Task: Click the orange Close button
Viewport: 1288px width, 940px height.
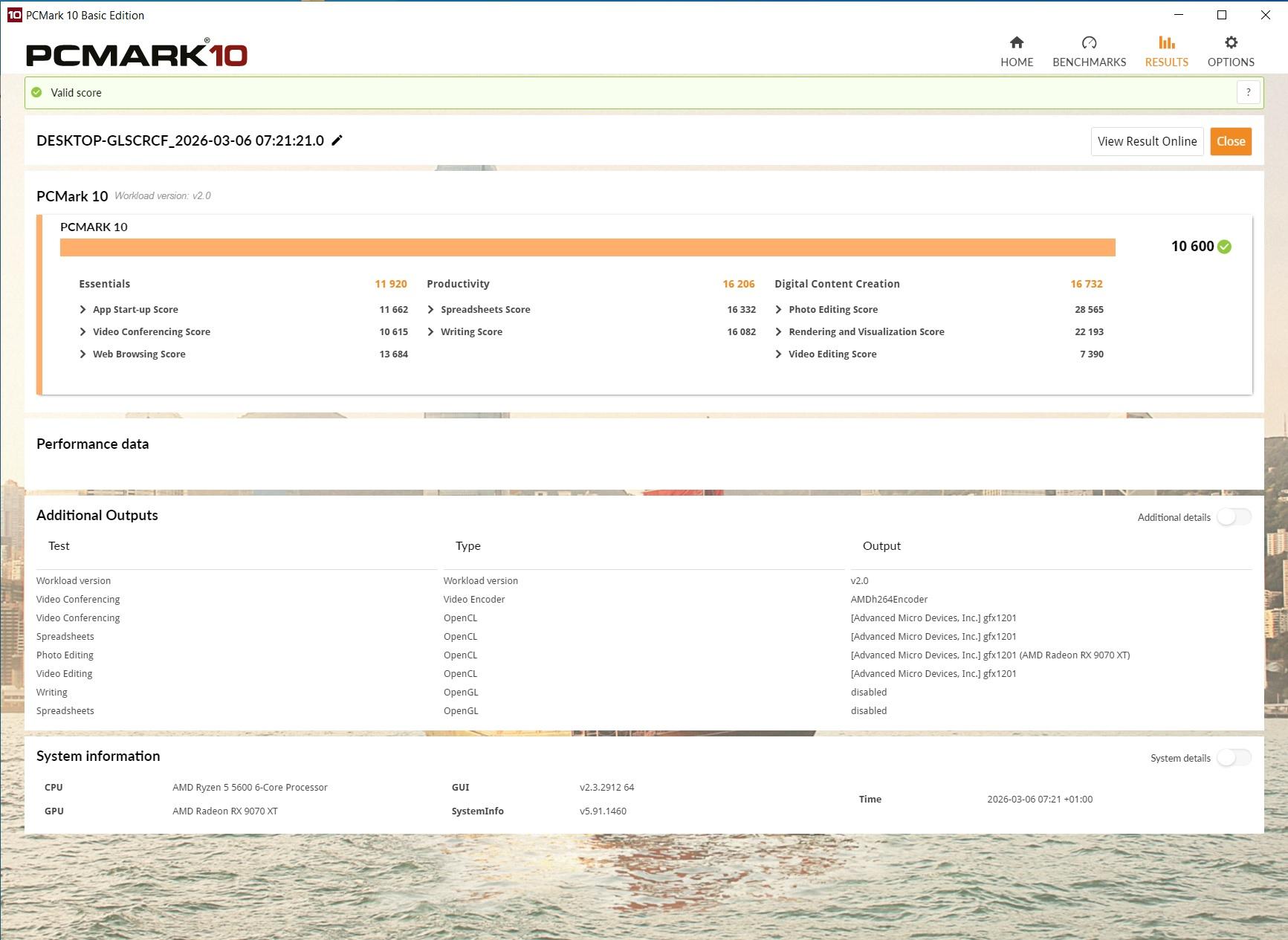Action: 1231,141
